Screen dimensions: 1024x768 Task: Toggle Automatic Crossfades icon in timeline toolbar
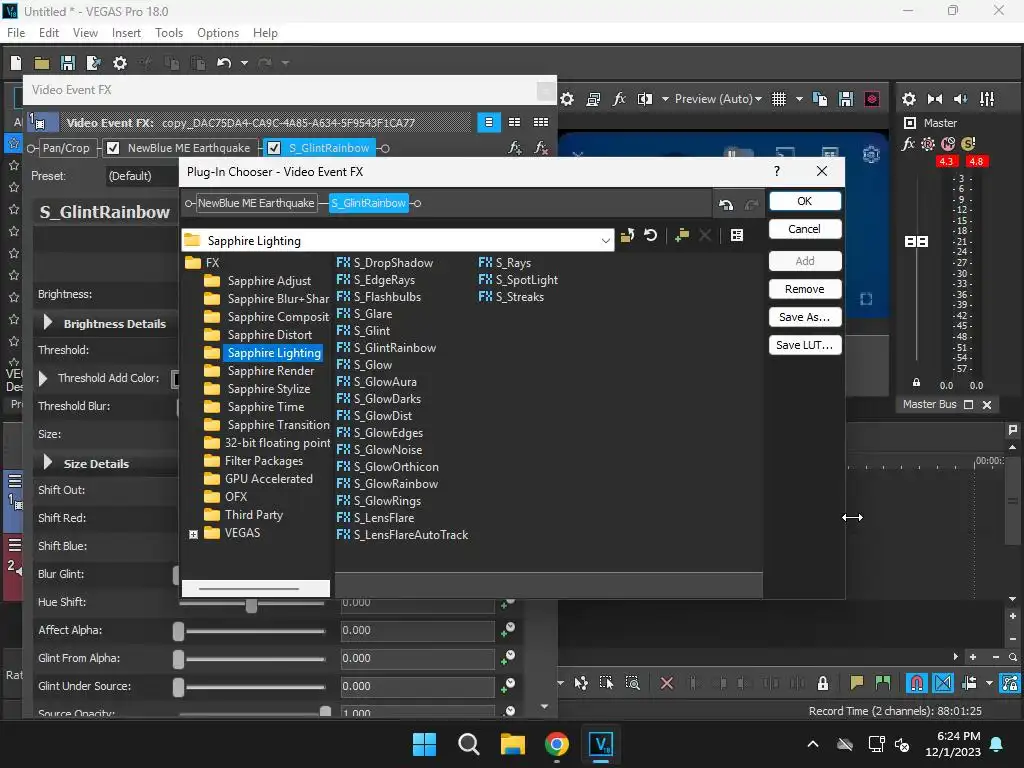943,683
